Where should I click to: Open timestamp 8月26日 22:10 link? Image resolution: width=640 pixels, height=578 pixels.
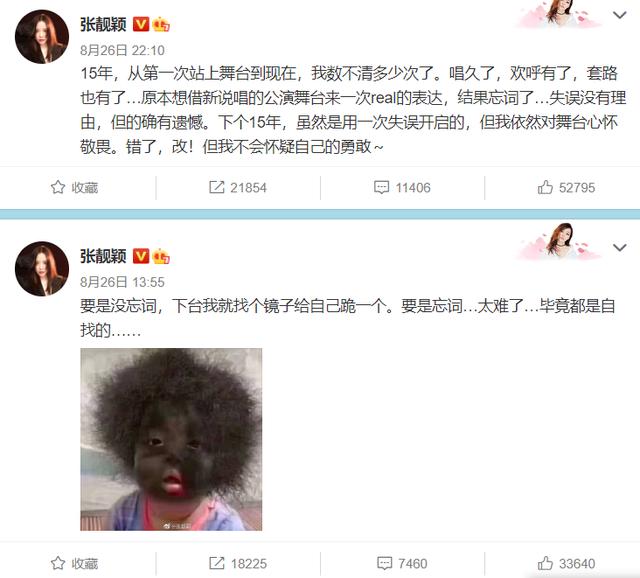[x=122, y=50]
